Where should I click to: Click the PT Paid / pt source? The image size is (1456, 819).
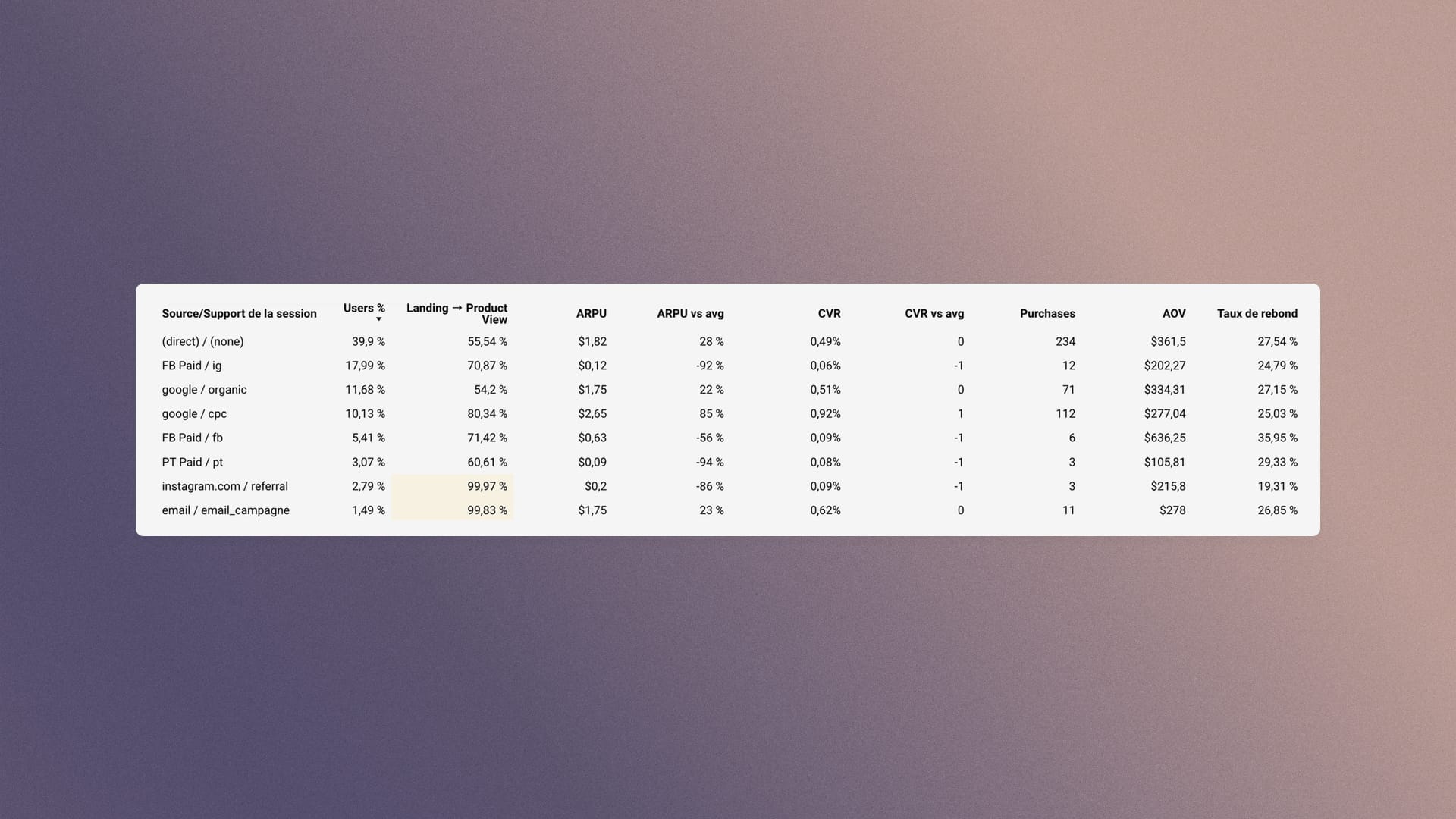click(x=192, y=463)
